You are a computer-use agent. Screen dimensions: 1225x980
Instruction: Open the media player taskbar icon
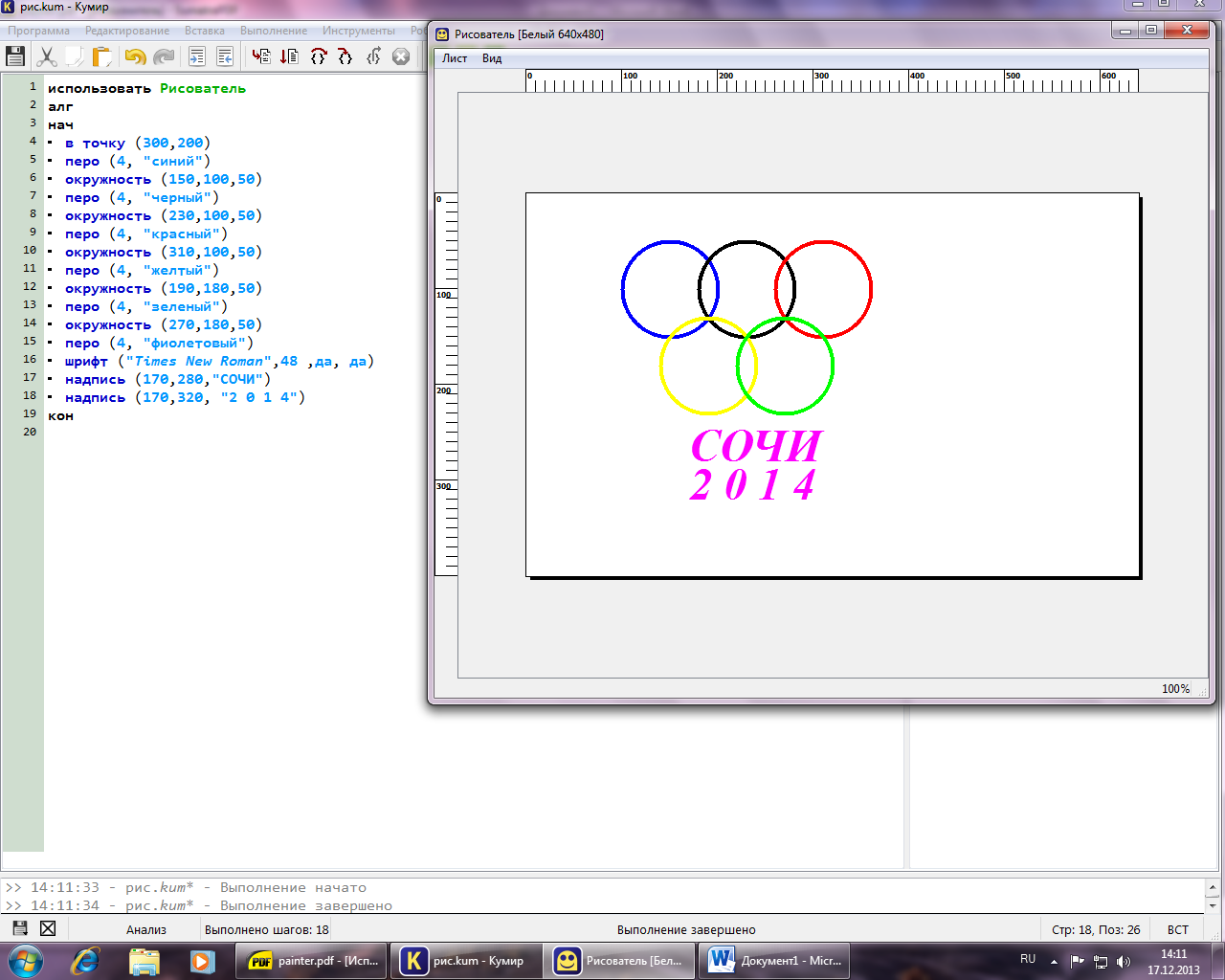pos(202,960)
